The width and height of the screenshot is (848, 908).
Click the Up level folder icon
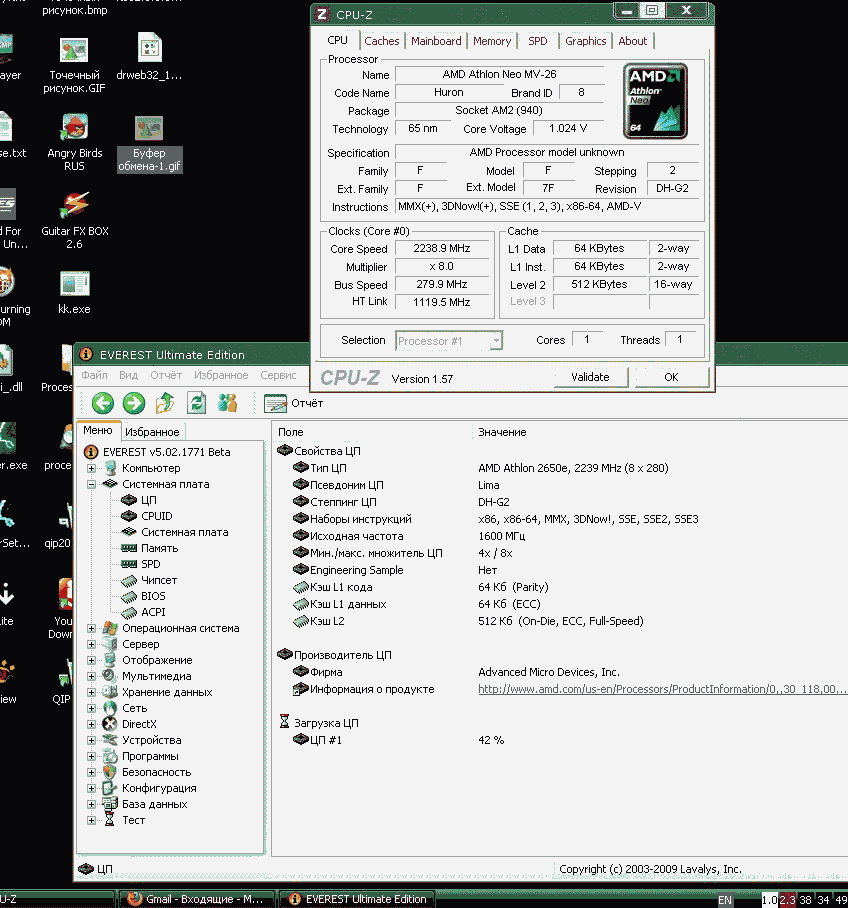166,403
